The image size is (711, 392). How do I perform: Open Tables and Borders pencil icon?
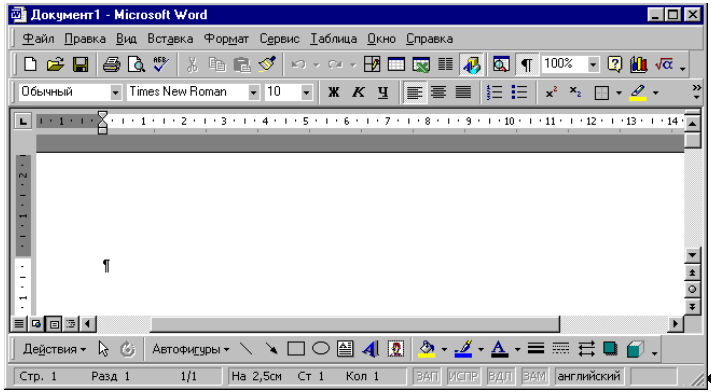click(372, 64)
